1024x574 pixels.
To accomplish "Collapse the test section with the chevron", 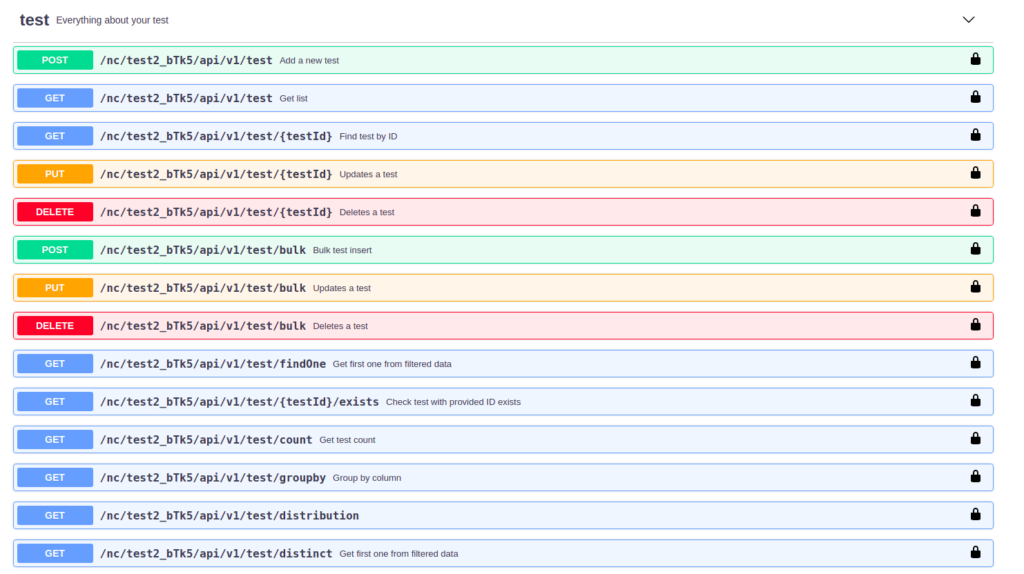I will (x=968, y=20).
